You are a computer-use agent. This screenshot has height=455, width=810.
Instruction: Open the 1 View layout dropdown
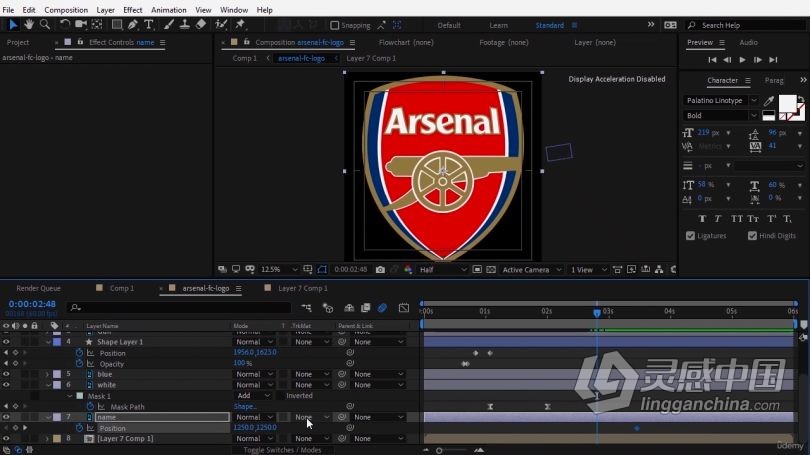(588, 270)
